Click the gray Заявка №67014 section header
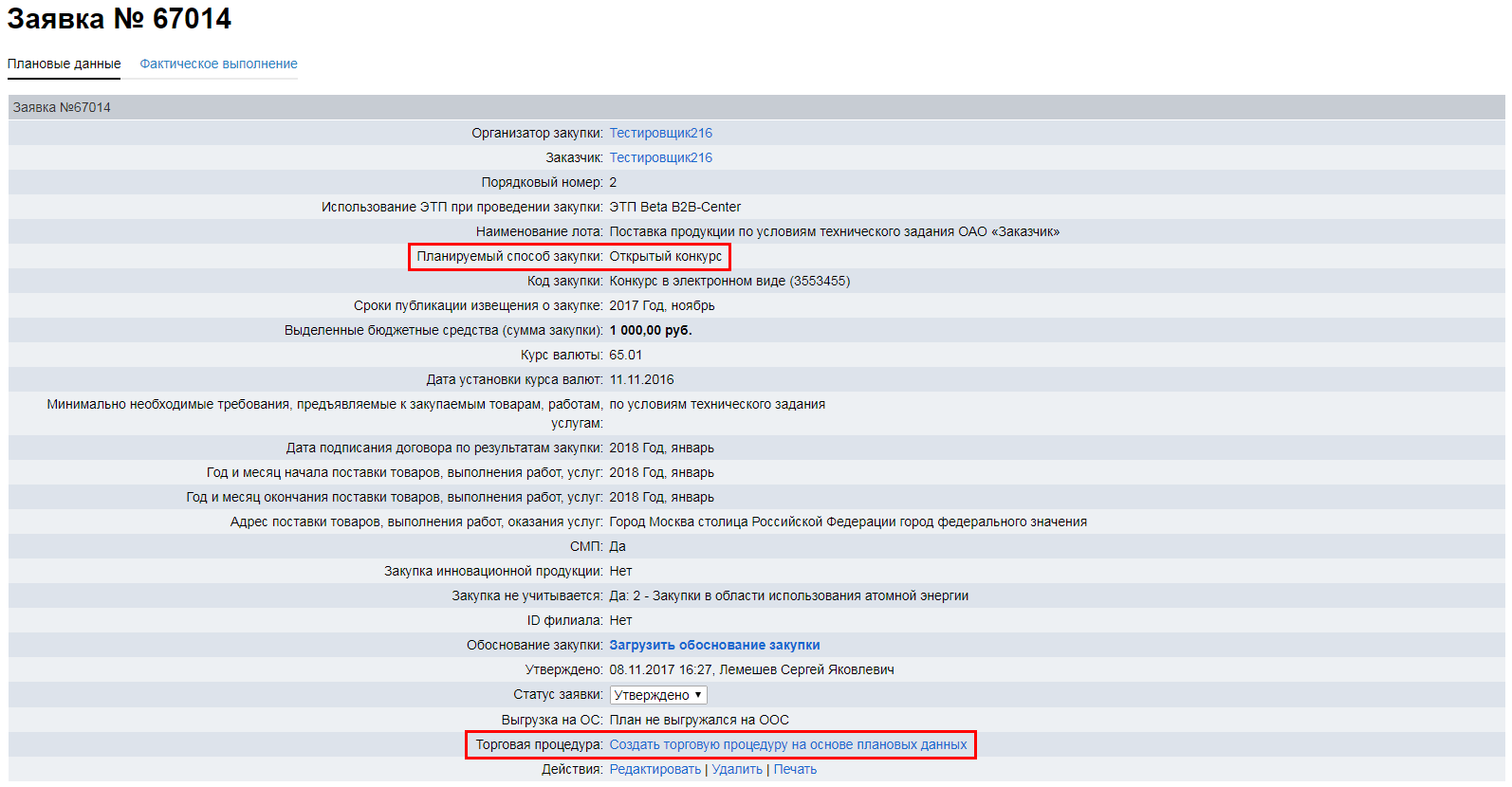1512x787 pixels. 63,107
